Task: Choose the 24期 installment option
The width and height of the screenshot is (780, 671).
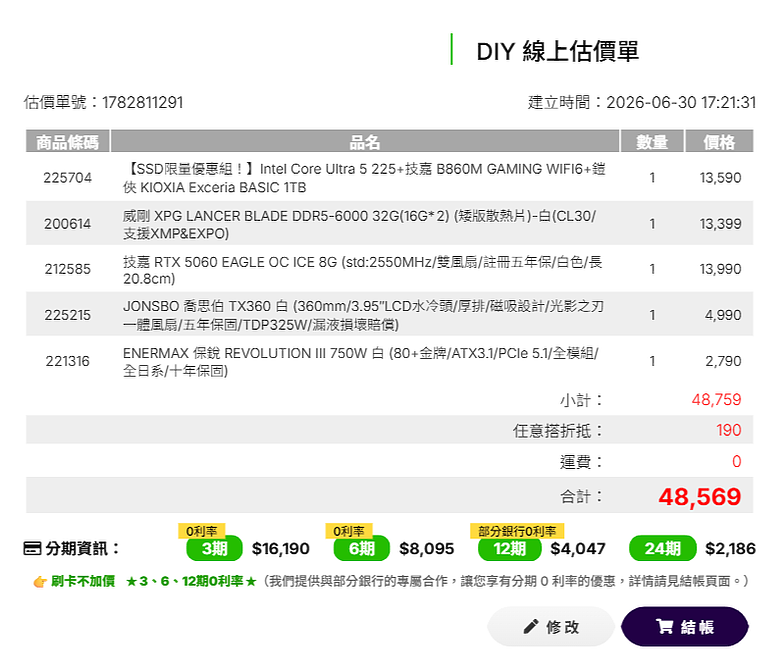Action: pos(663,548)
